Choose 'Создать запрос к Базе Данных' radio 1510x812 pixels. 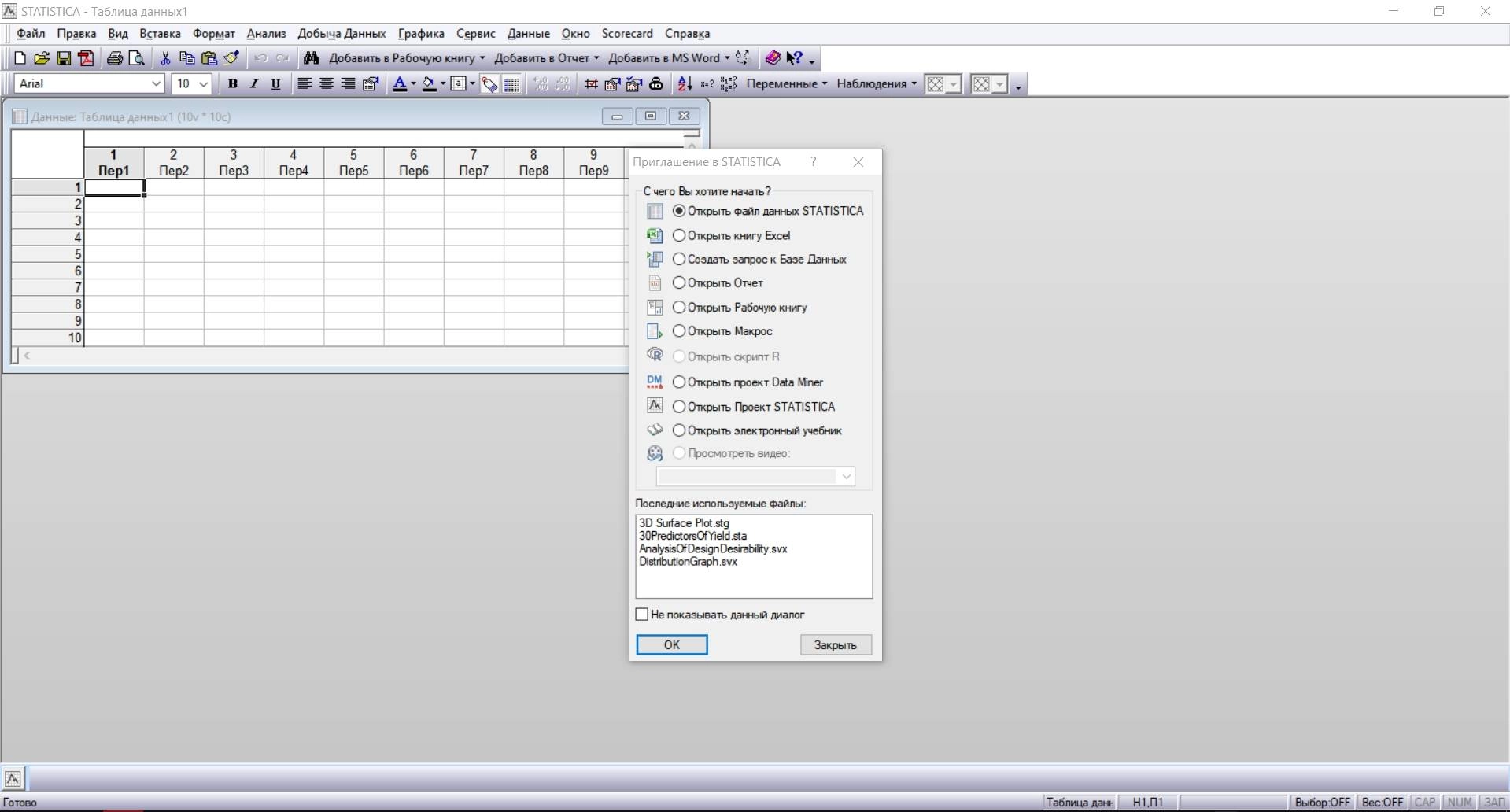679,259
